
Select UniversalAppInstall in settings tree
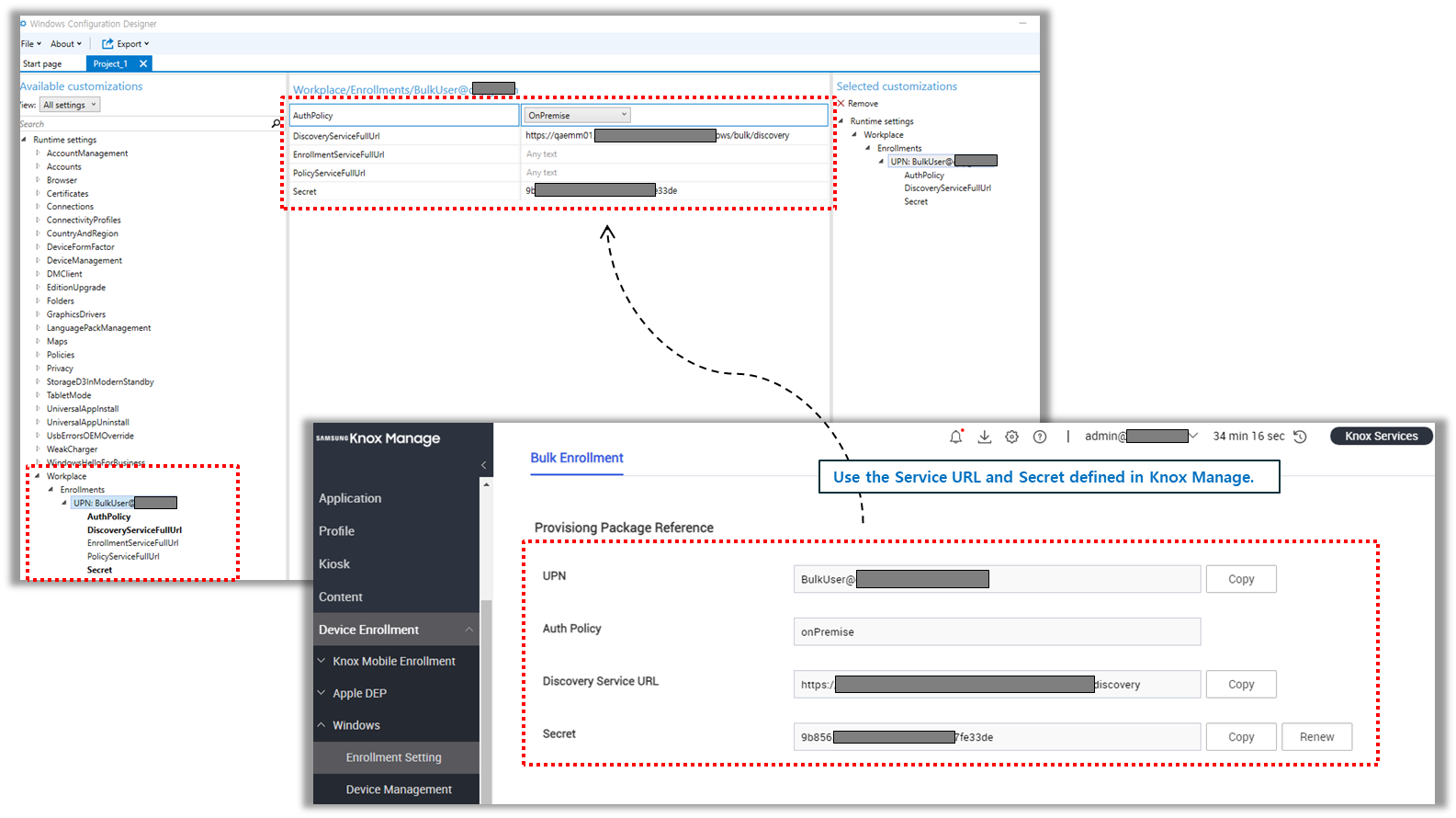click(83, 409)
